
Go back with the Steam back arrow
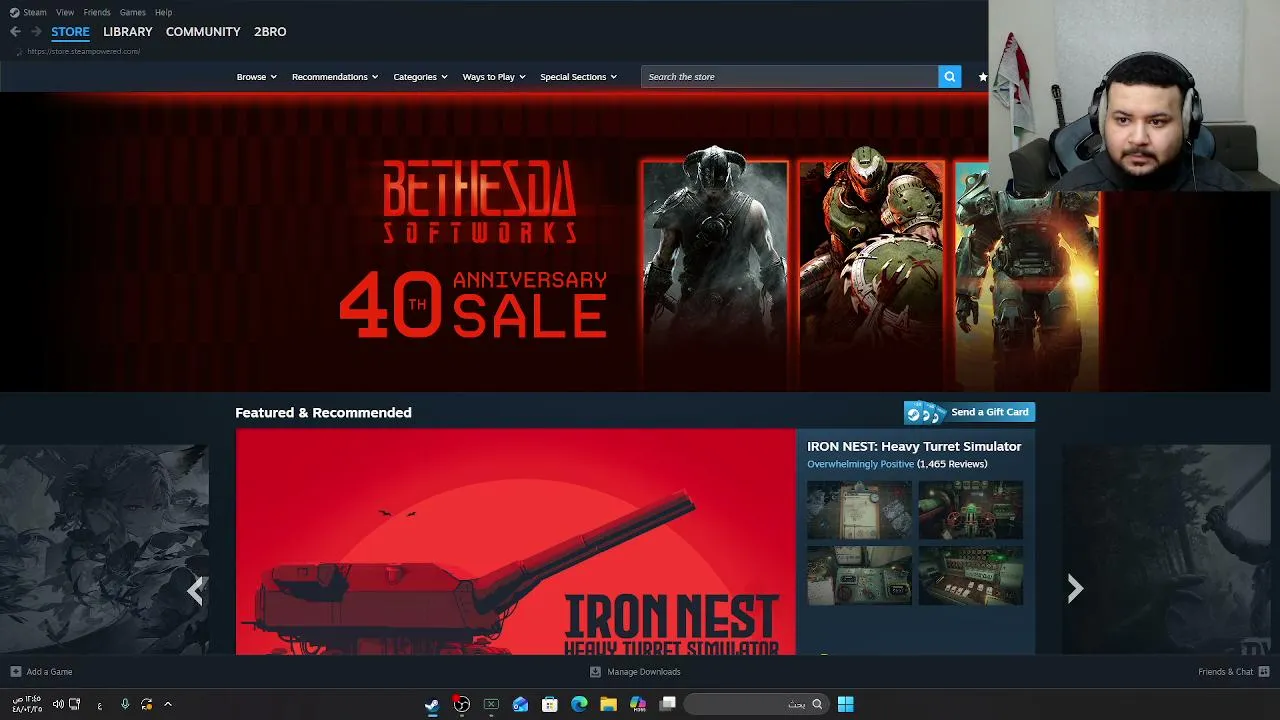pos(15,32)
